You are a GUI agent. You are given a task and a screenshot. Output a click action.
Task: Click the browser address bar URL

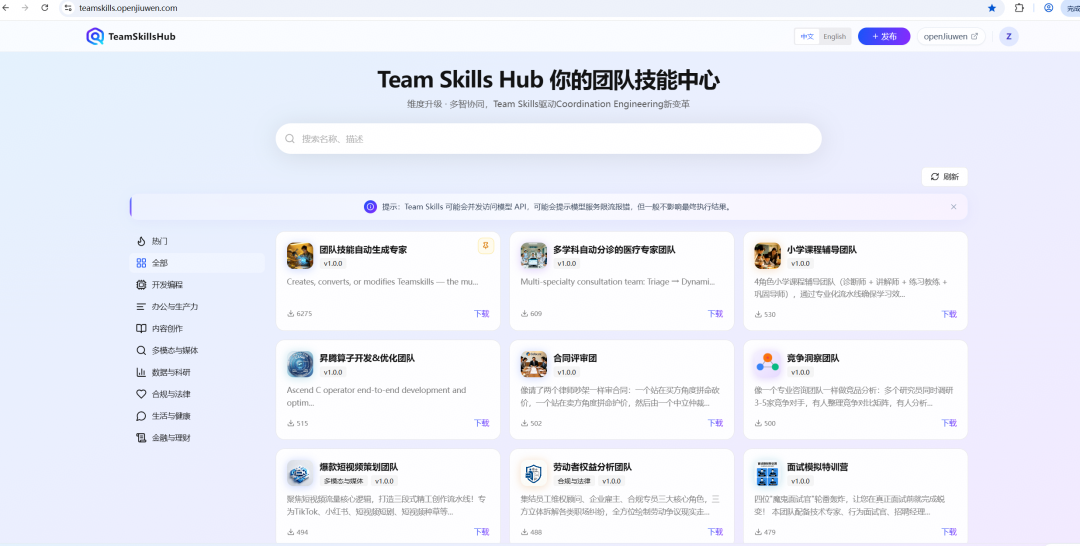[x=128, y=8]
